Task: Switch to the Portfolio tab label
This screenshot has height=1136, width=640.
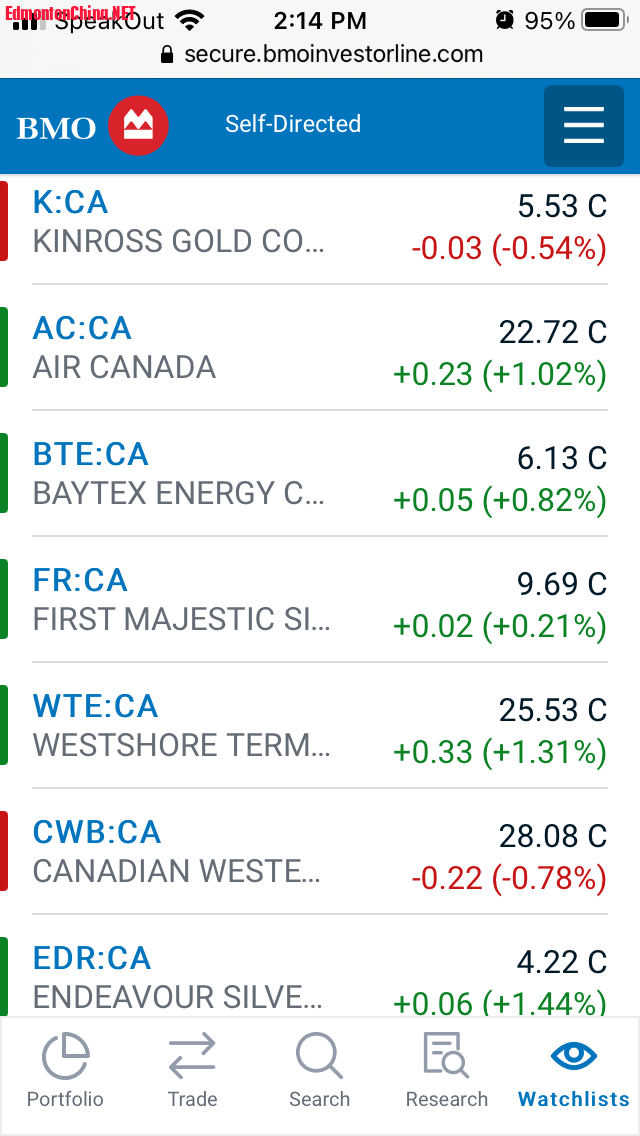Action: (65, 1099)
